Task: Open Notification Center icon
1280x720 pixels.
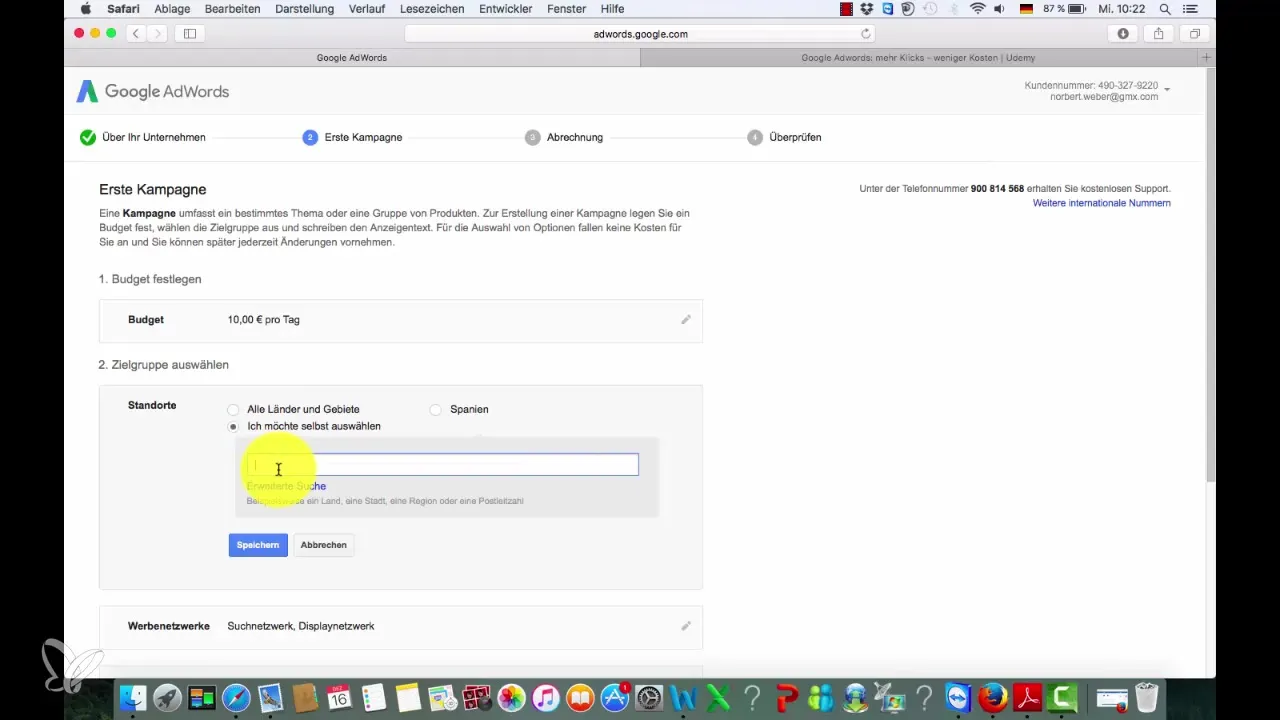Action: pos(1192,9)
